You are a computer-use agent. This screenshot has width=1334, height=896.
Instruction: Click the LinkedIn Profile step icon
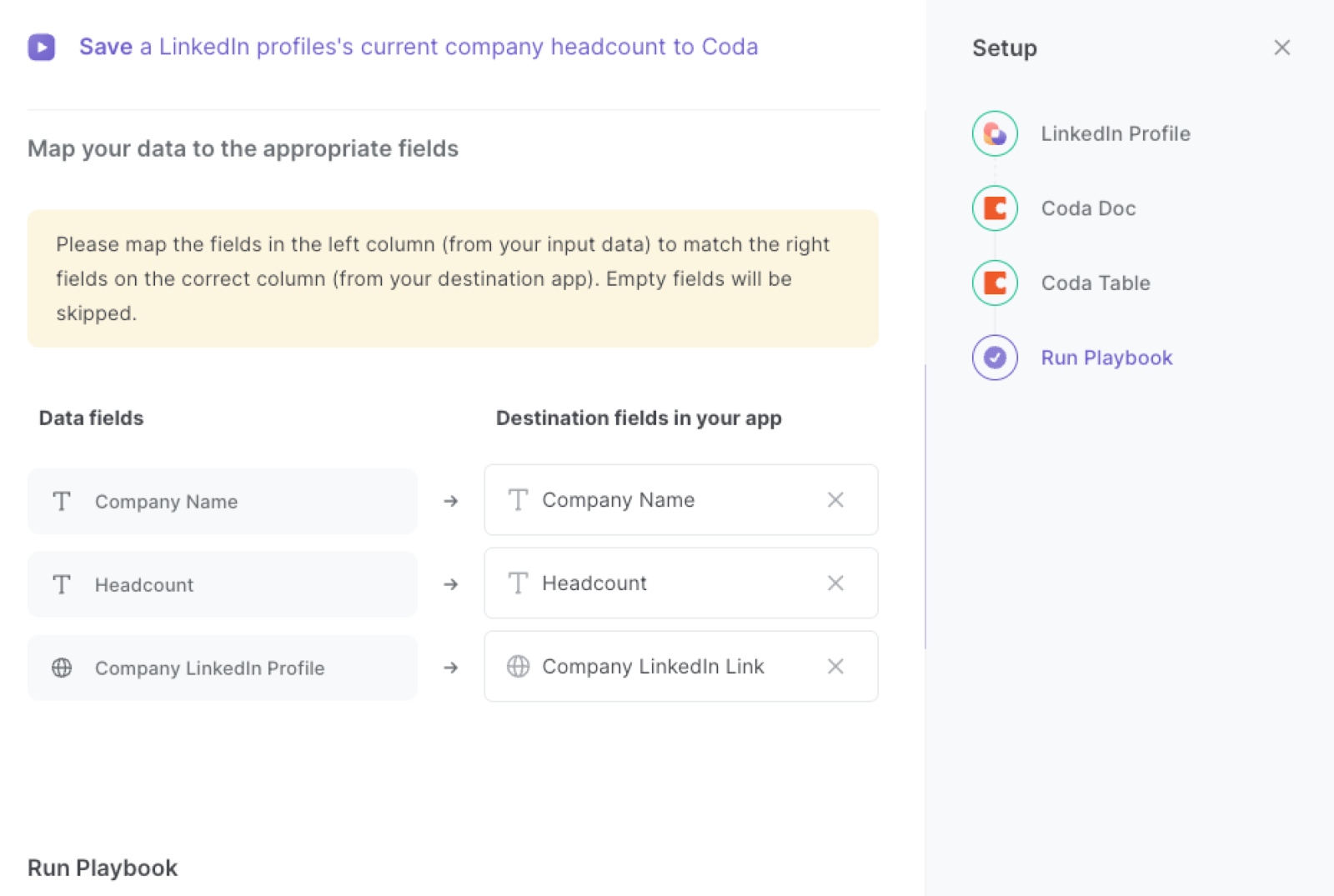click(x=995, y=133)
